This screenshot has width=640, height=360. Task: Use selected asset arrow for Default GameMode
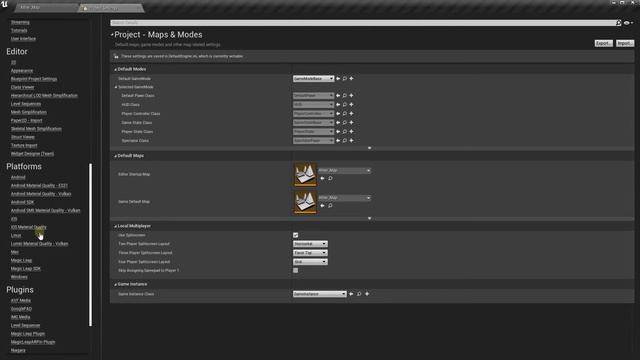338,78
